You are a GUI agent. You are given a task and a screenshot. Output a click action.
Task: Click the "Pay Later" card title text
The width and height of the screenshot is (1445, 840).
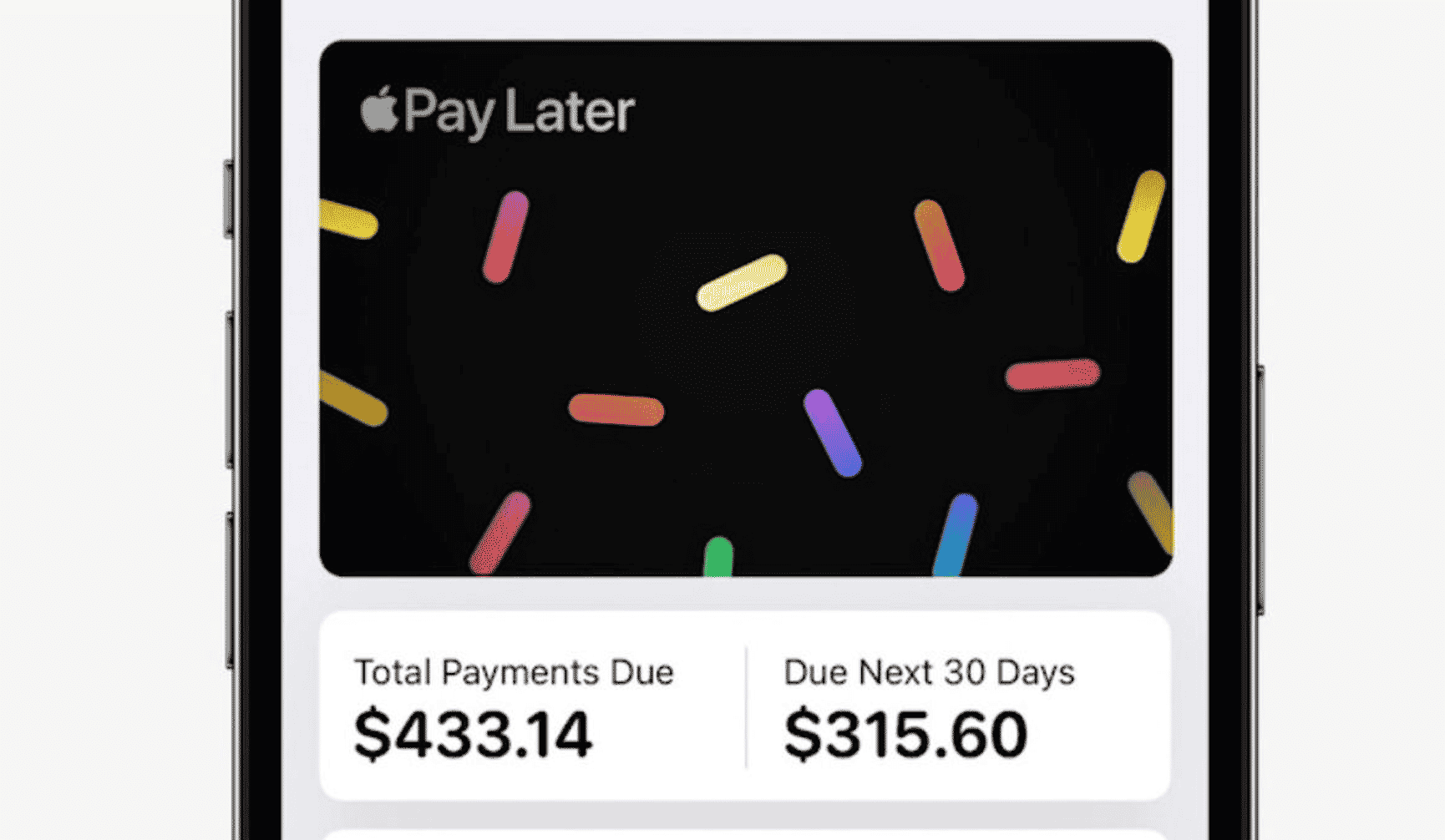point(519,113)
